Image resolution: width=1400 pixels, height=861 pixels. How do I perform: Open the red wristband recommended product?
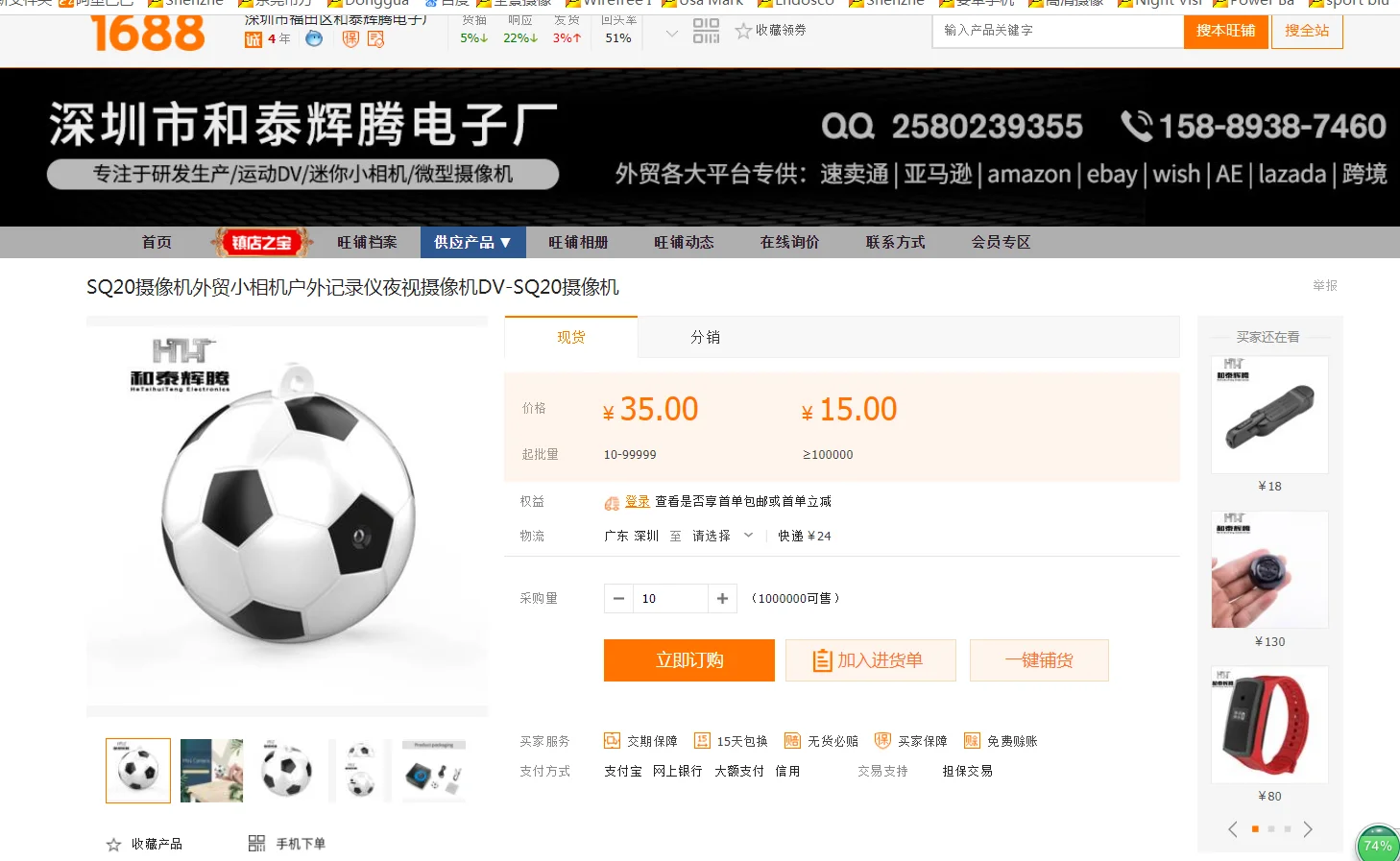pos(1269,725)
